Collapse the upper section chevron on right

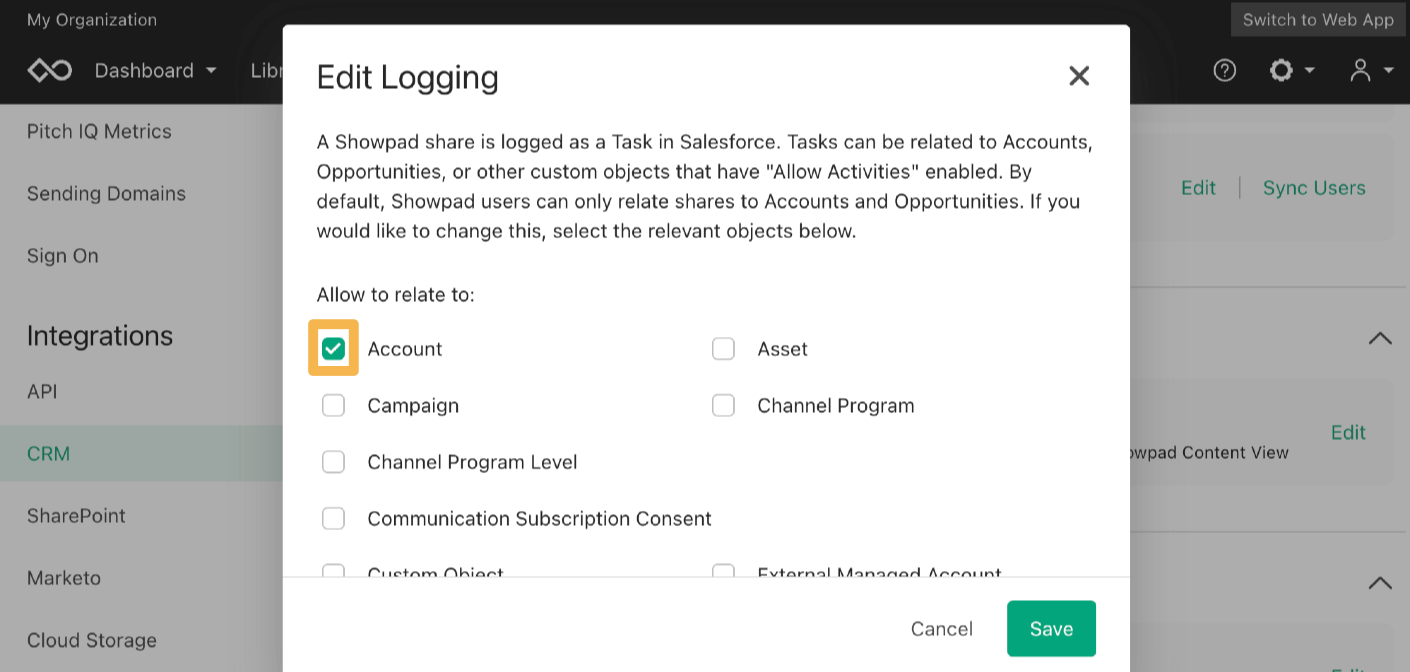point(1380,338)
